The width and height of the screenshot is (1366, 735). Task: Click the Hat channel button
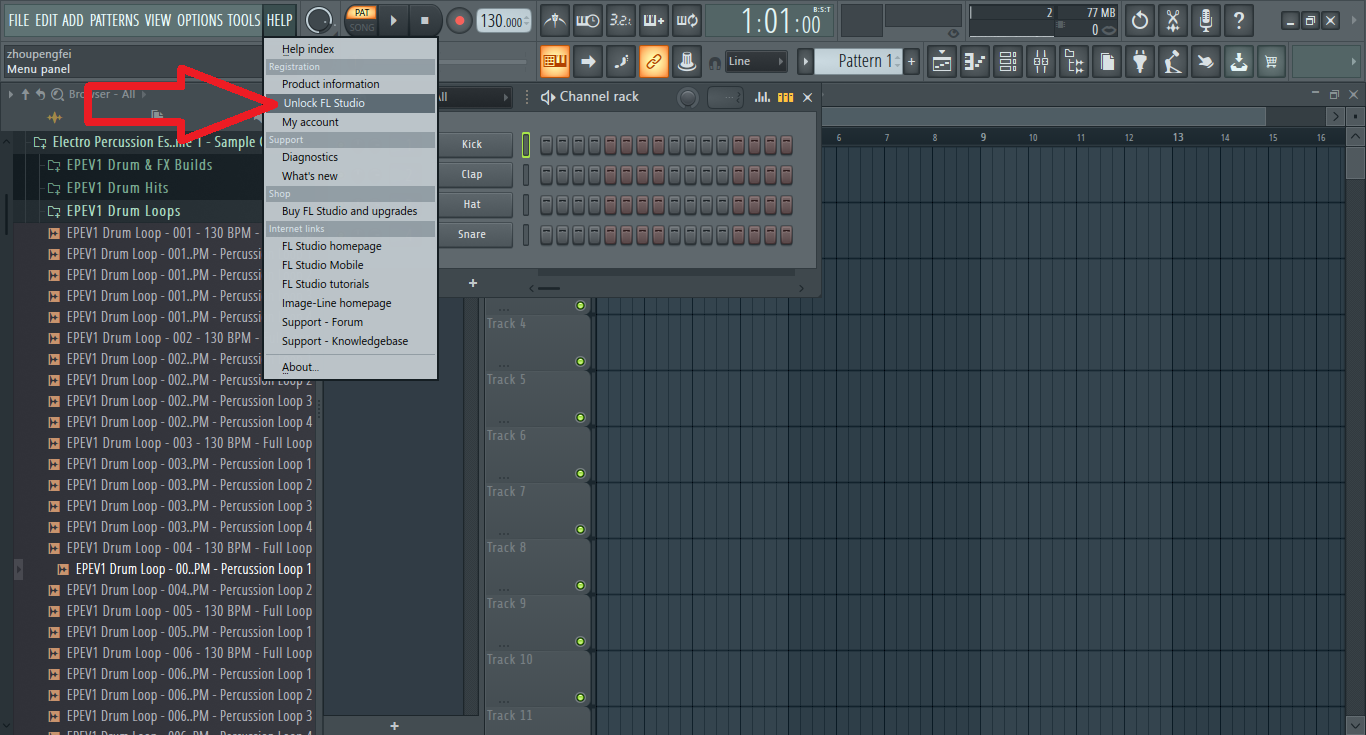click(x=472, y=204)
